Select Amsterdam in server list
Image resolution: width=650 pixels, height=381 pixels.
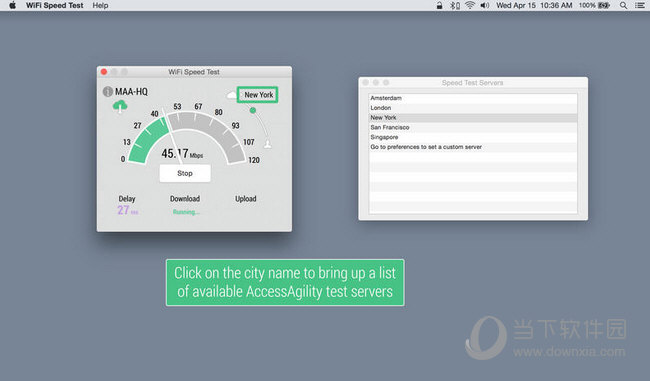point(473,98)
